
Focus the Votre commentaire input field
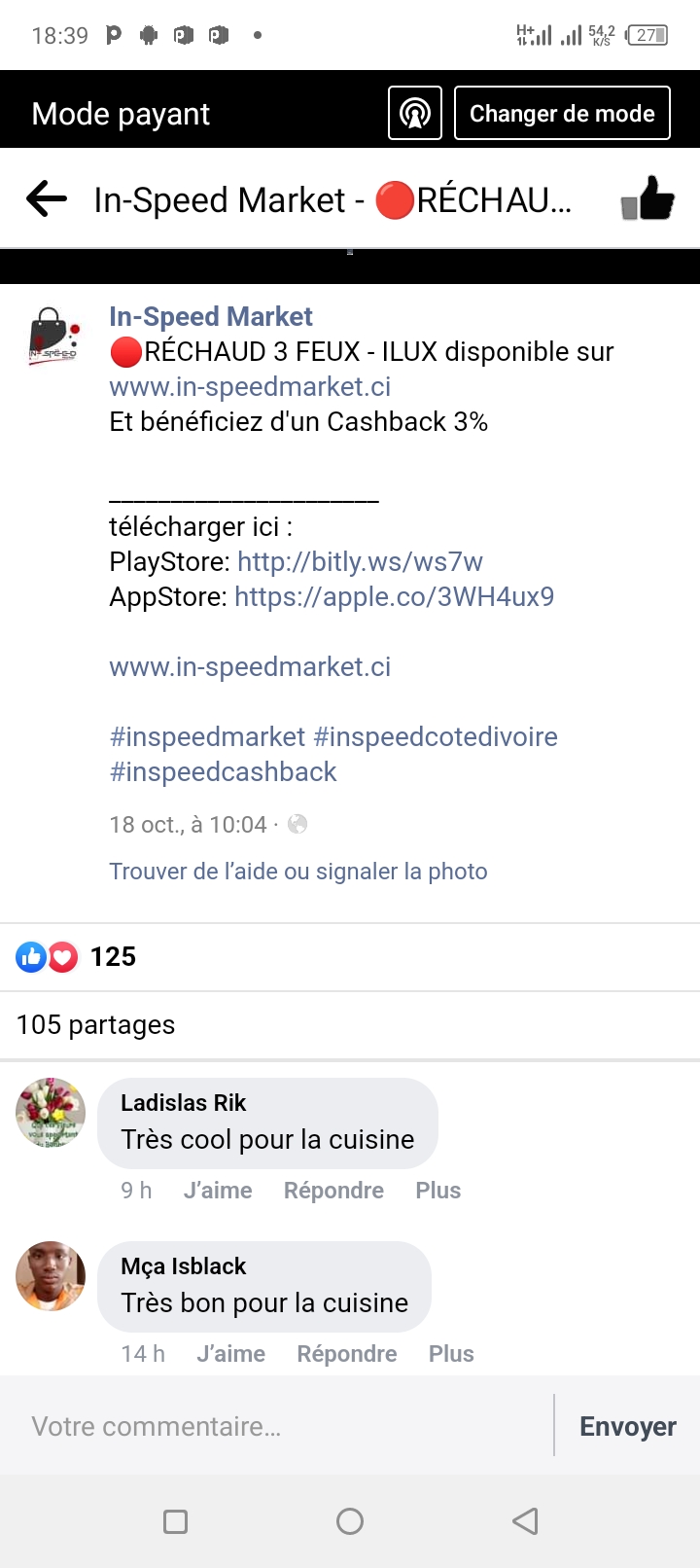277,1426
